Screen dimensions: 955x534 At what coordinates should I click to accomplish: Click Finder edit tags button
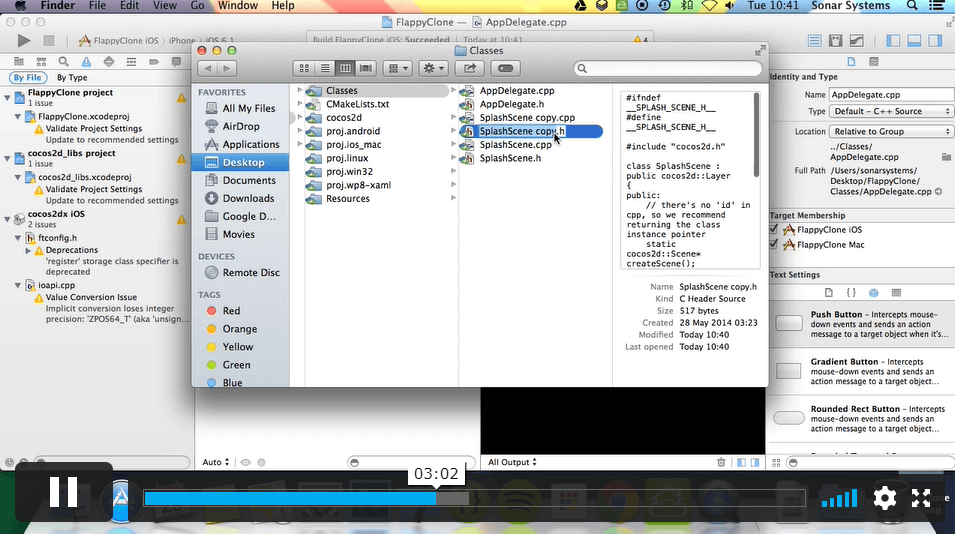506,68
